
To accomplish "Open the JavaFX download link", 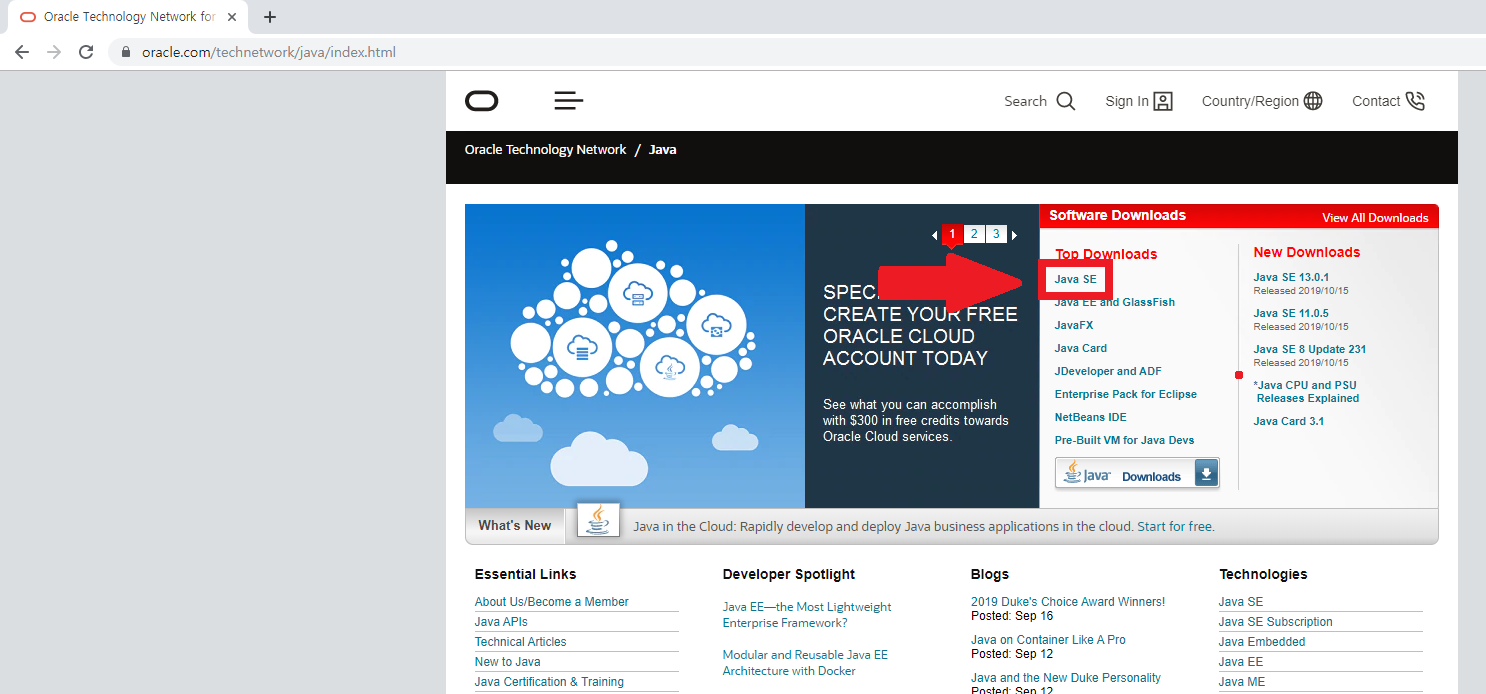I will [x=1073, y=325].
